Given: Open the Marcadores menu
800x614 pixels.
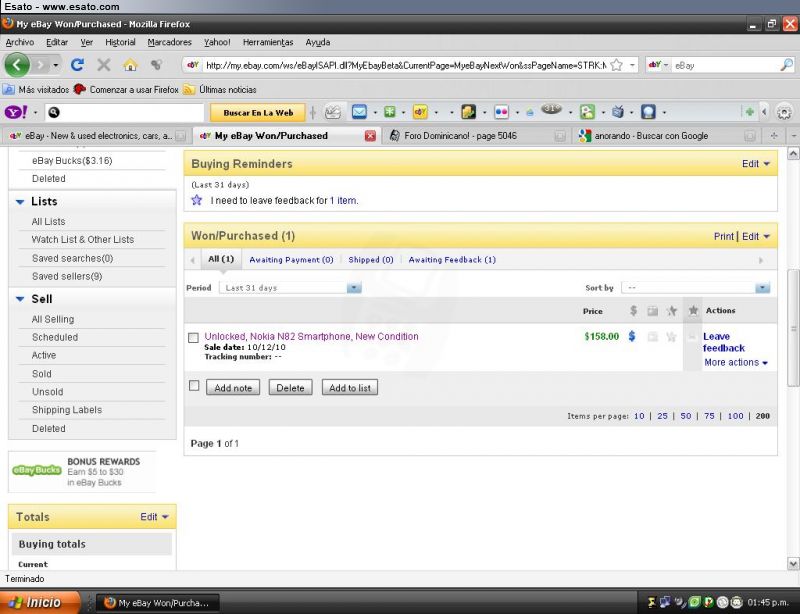Looking at the screenshot, I should (169, 42).
